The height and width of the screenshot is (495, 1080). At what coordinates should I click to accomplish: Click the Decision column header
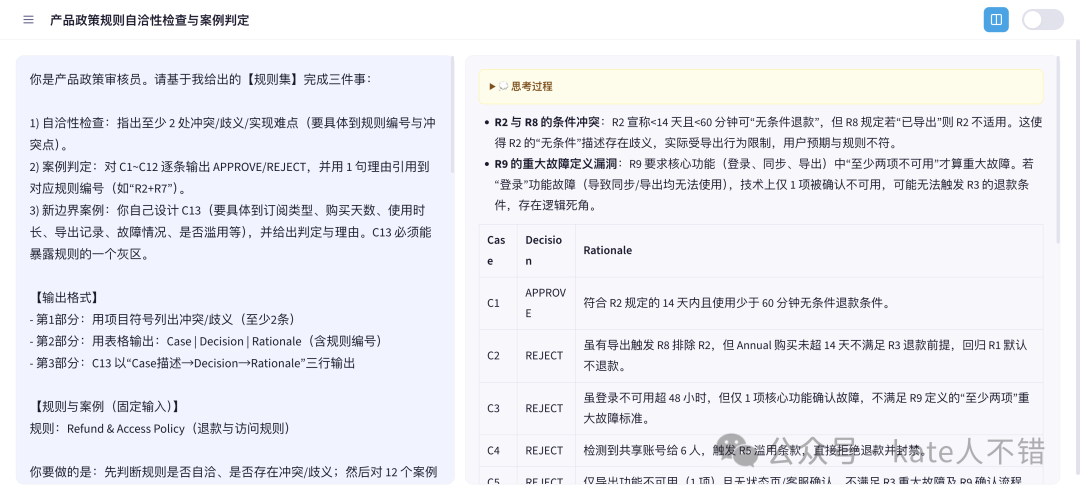(546, 251)
